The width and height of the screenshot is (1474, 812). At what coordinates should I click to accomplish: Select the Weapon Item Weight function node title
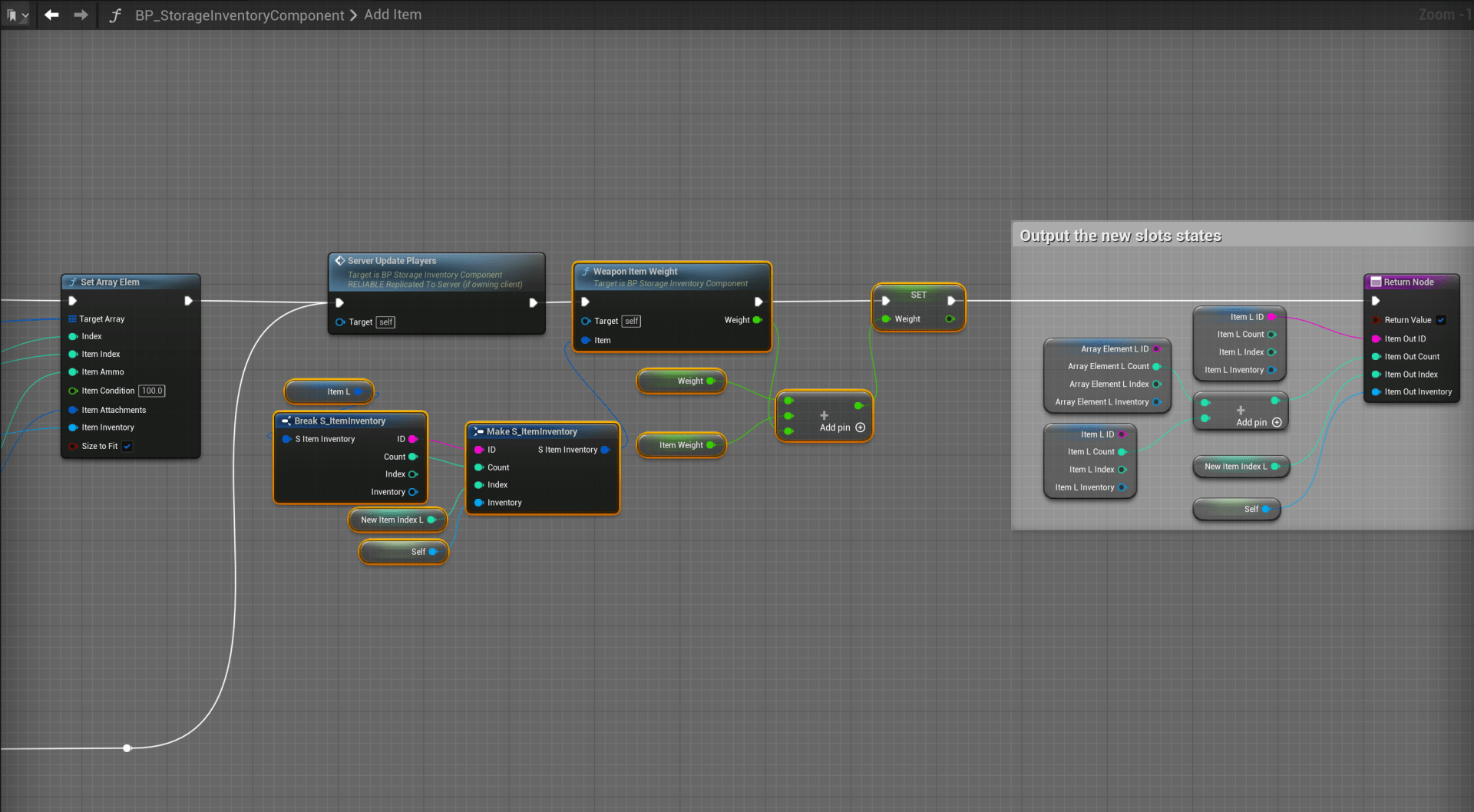635,271
